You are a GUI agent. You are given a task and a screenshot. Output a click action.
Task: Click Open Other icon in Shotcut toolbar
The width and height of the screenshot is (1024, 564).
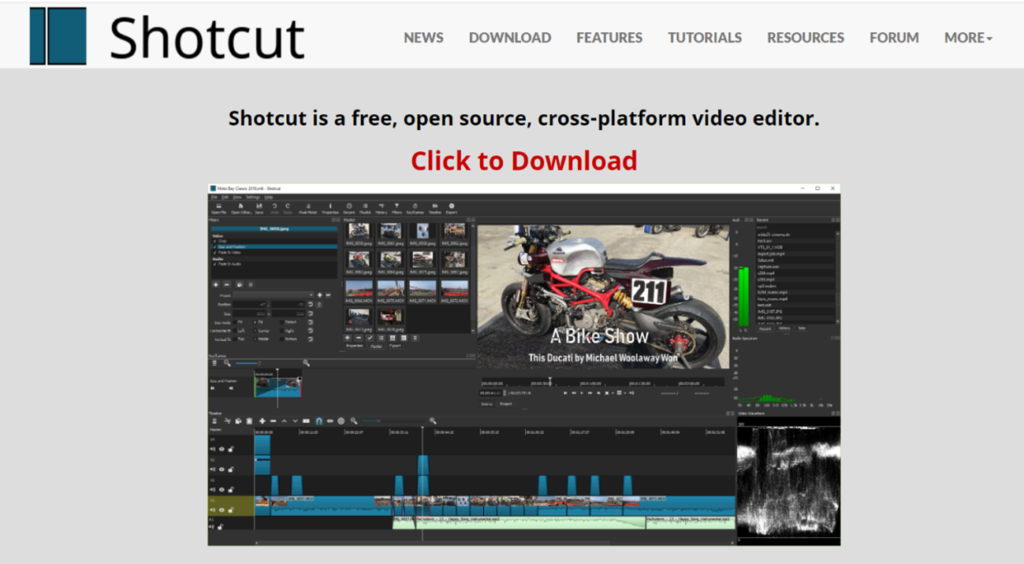pyautogui.click(x=241, y=208)
